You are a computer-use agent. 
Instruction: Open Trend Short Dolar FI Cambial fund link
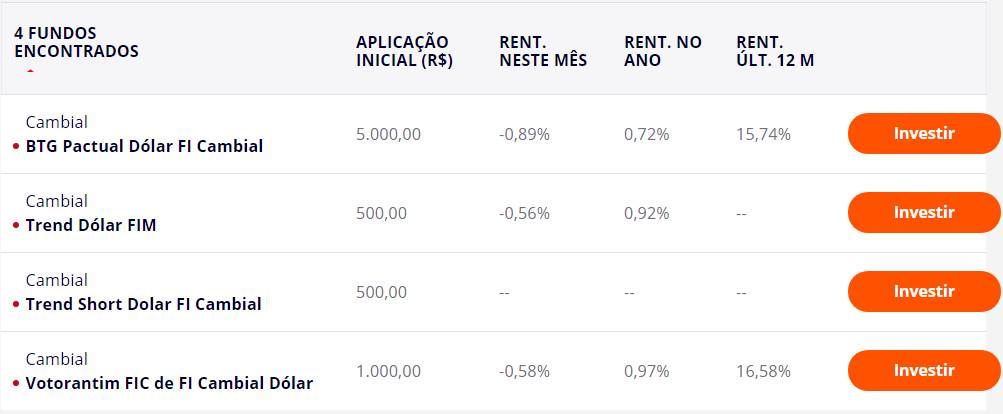[143, 303]
